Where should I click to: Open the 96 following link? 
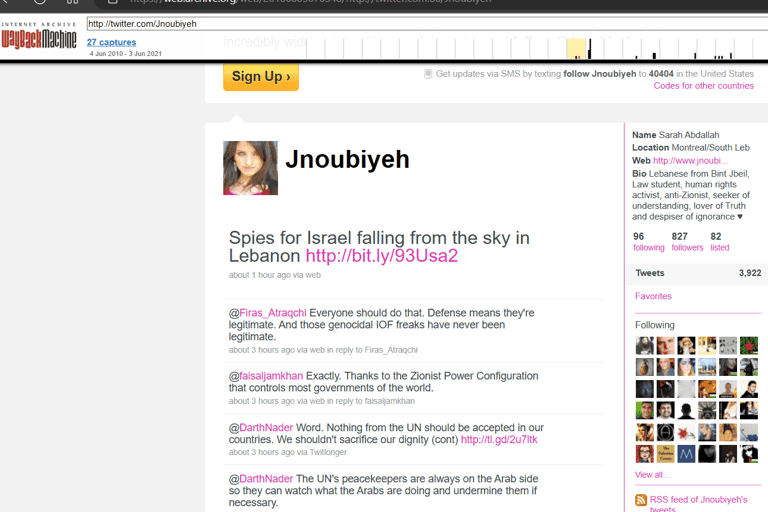[x=648, y=242]
